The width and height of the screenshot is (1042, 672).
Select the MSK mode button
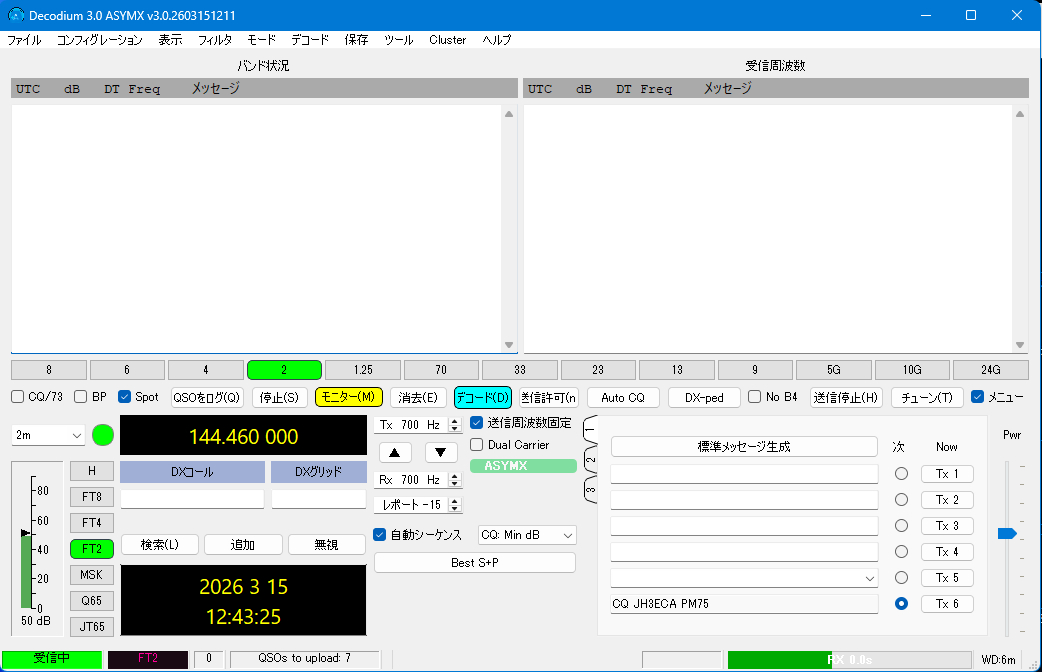[x=92, y=574]
